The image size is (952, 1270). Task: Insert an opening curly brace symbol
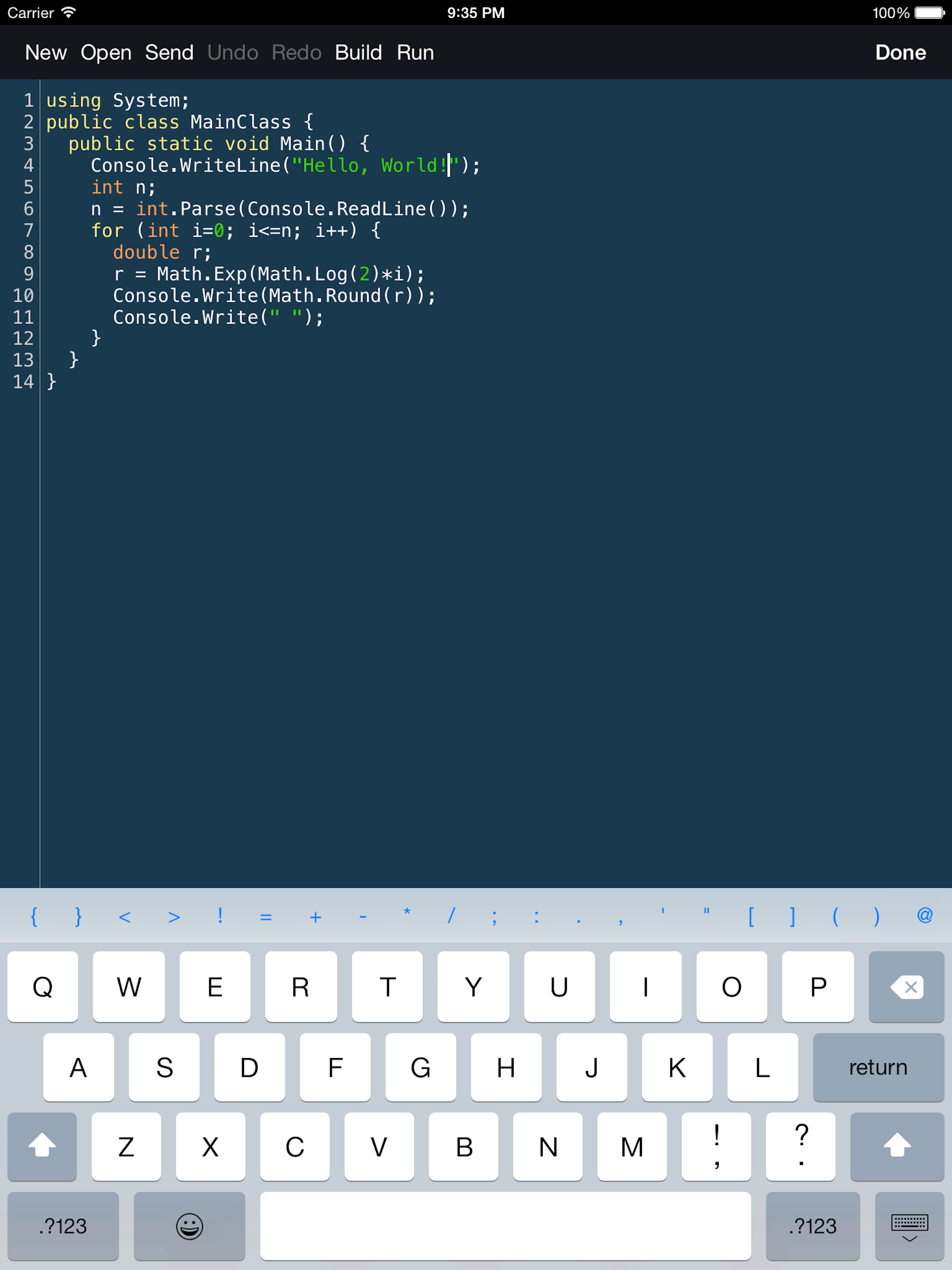pos(34,916)
